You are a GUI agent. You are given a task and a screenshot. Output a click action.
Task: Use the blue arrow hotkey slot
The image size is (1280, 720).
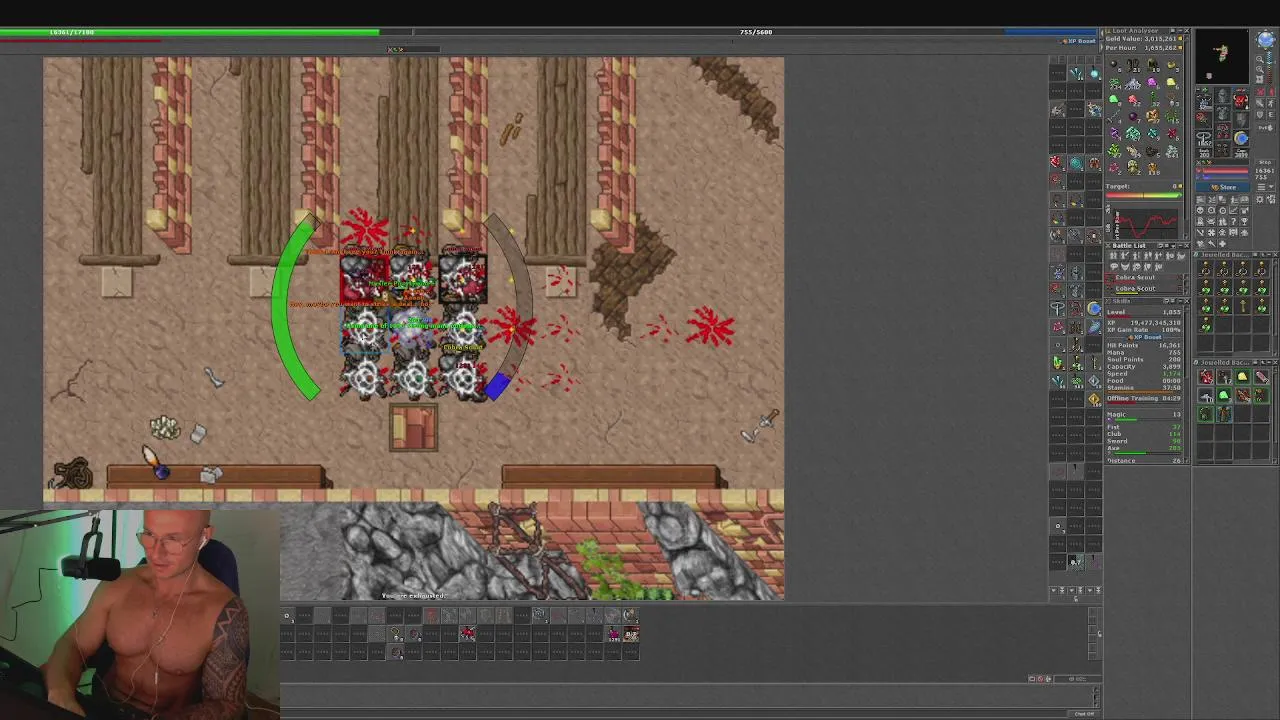[1094, 326]
